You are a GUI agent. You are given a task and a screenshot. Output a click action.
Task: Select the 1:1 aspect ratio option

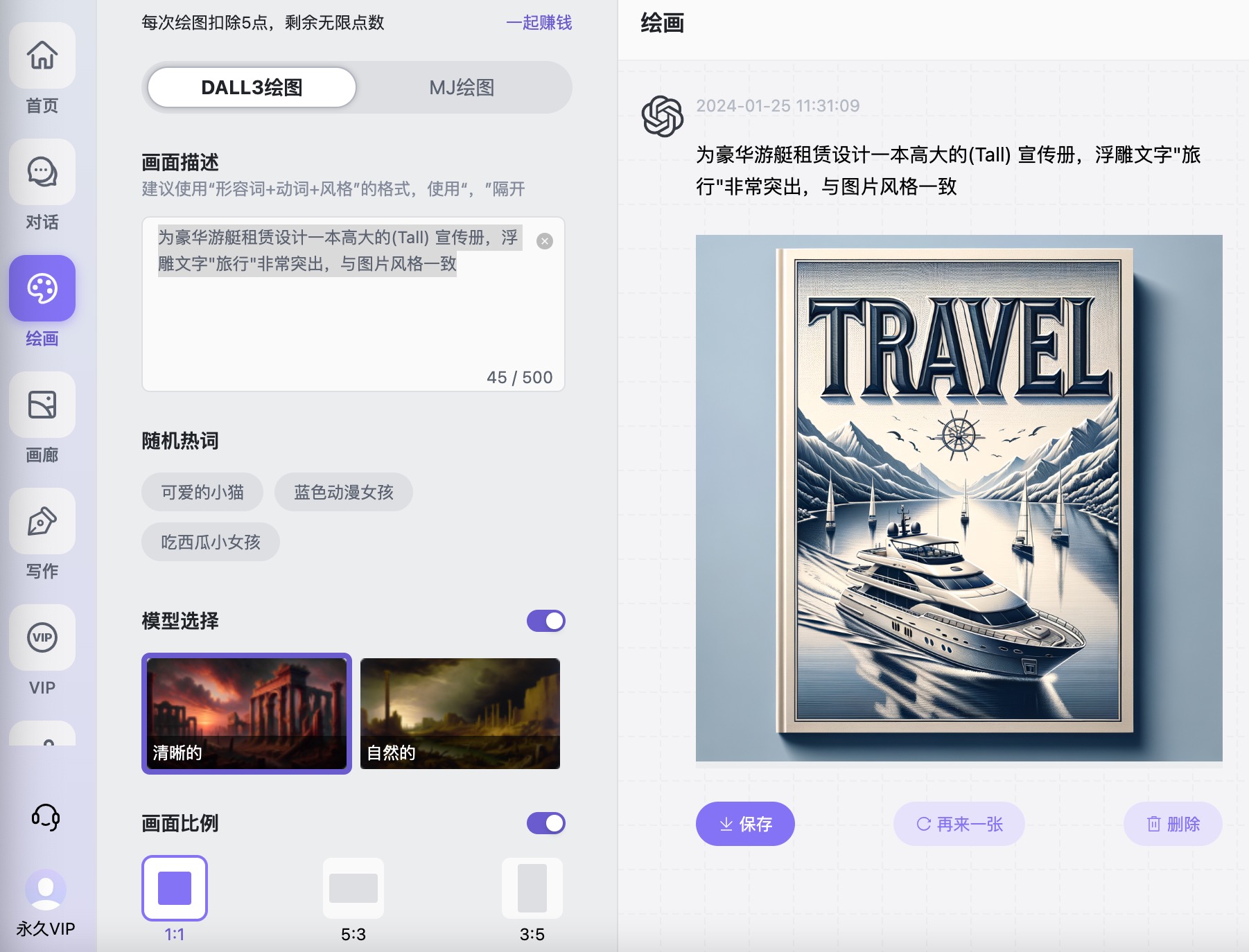tap(175, 888)
